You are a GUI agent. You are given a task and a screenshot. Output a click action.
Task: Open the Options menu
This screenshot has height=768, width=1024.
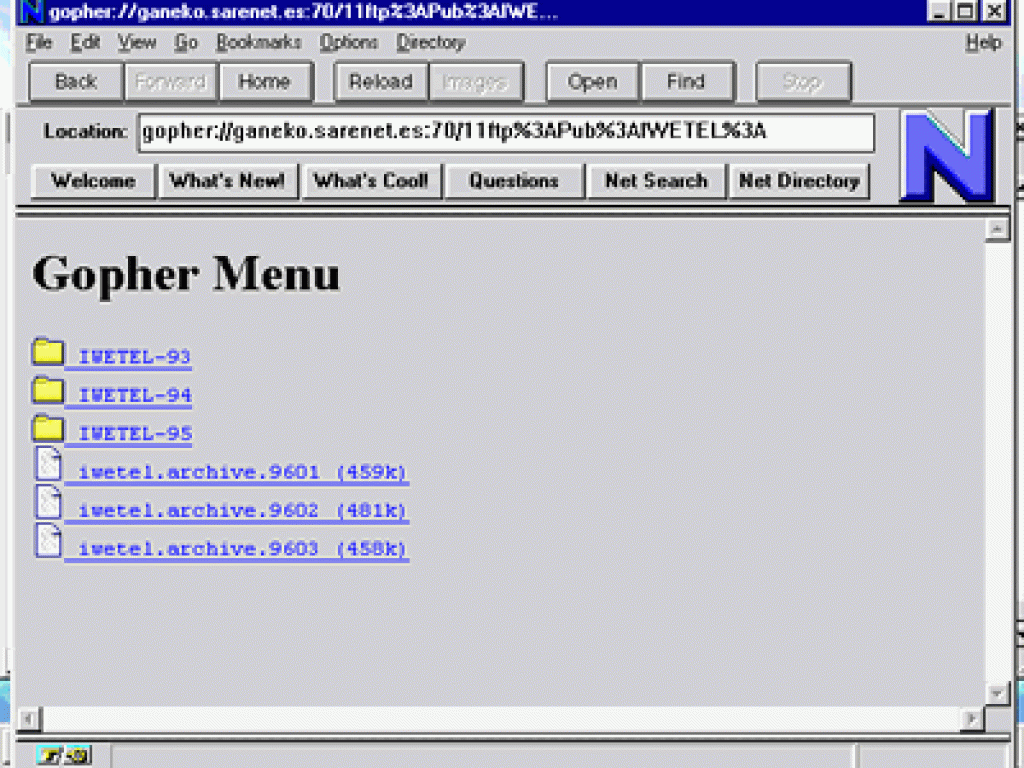(x=348, y=43)
